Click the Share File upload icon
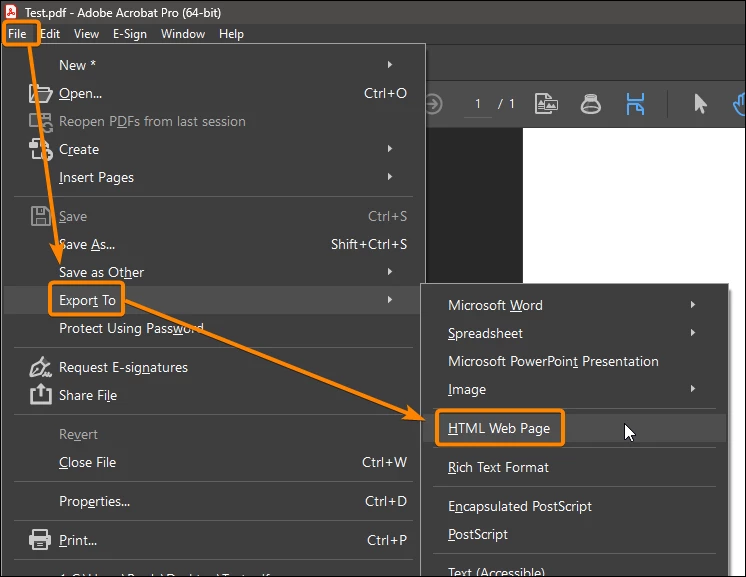The width and height of the screenshot is (746, 577). pos(40,394)
